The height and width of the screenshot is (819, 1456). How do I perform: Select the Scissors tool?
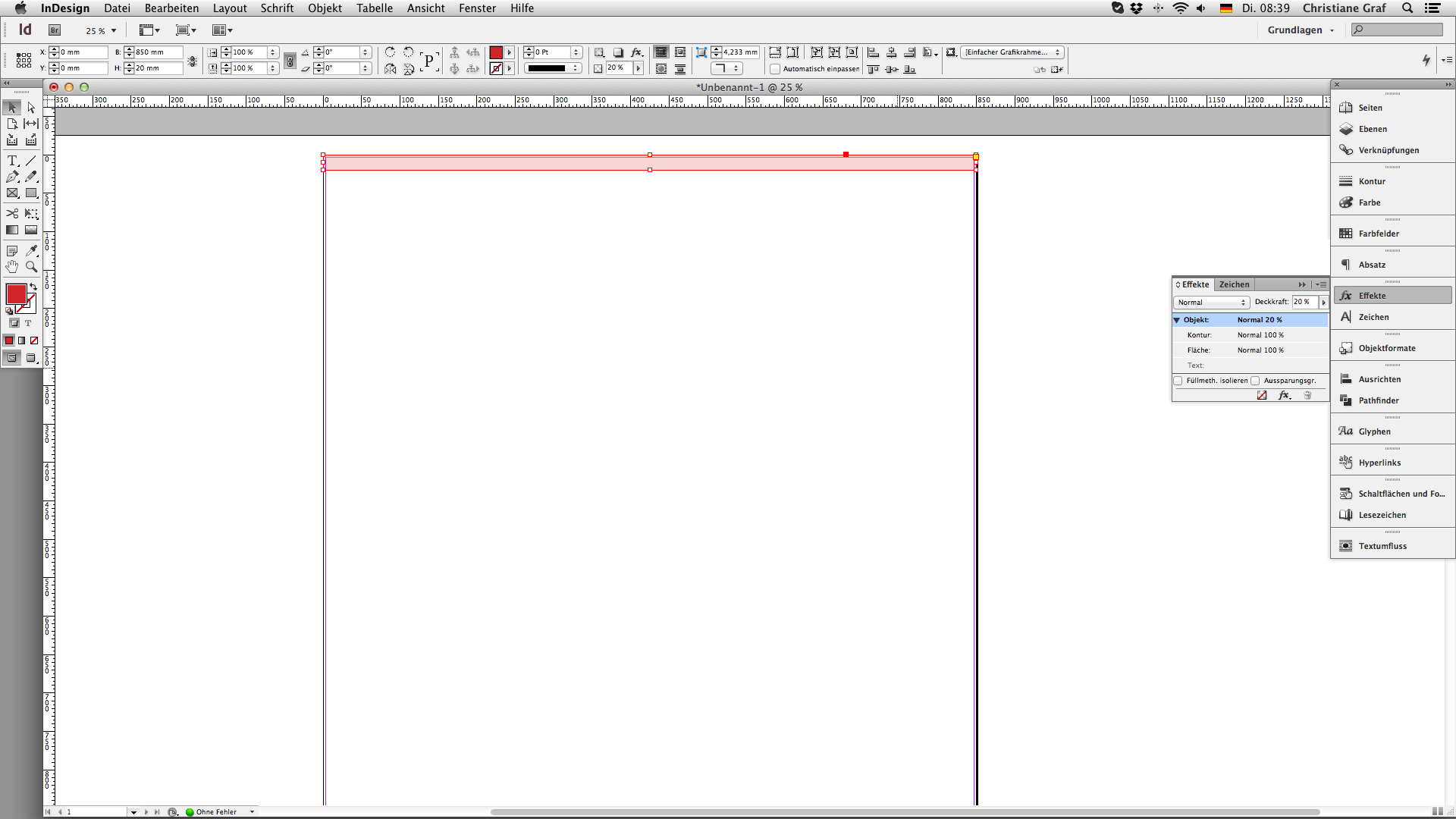coord(12,214)
